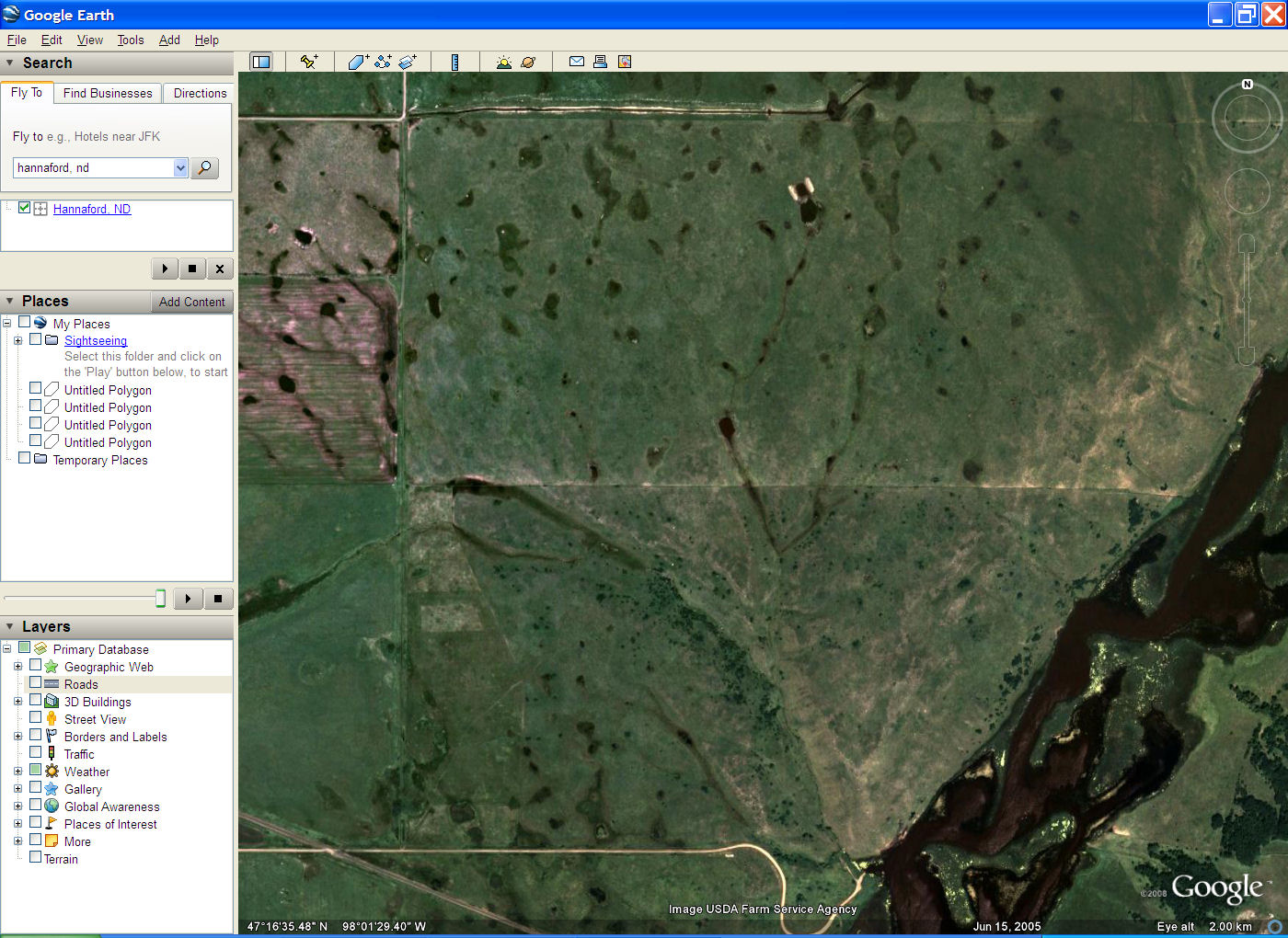Open the Sightseeing link in Places
The image size is (1288, 938).
[96, 340]
